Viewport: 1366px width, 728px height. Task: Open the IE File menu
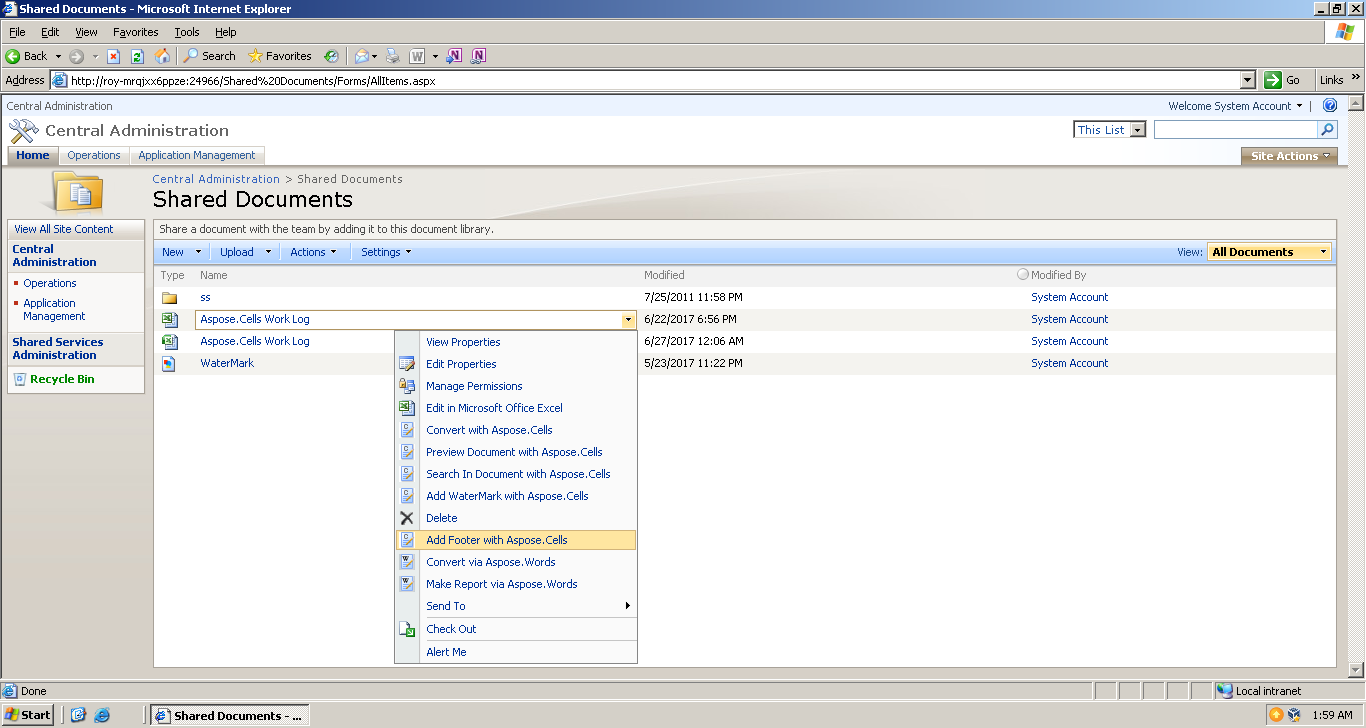point(17,32)
